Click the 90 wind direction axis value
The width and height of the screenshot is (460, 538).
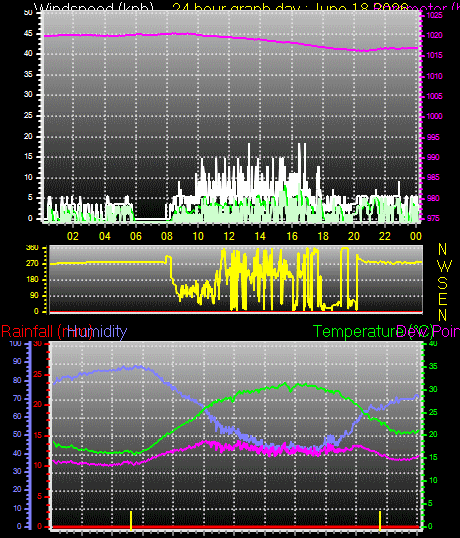[x=34, y=295]
